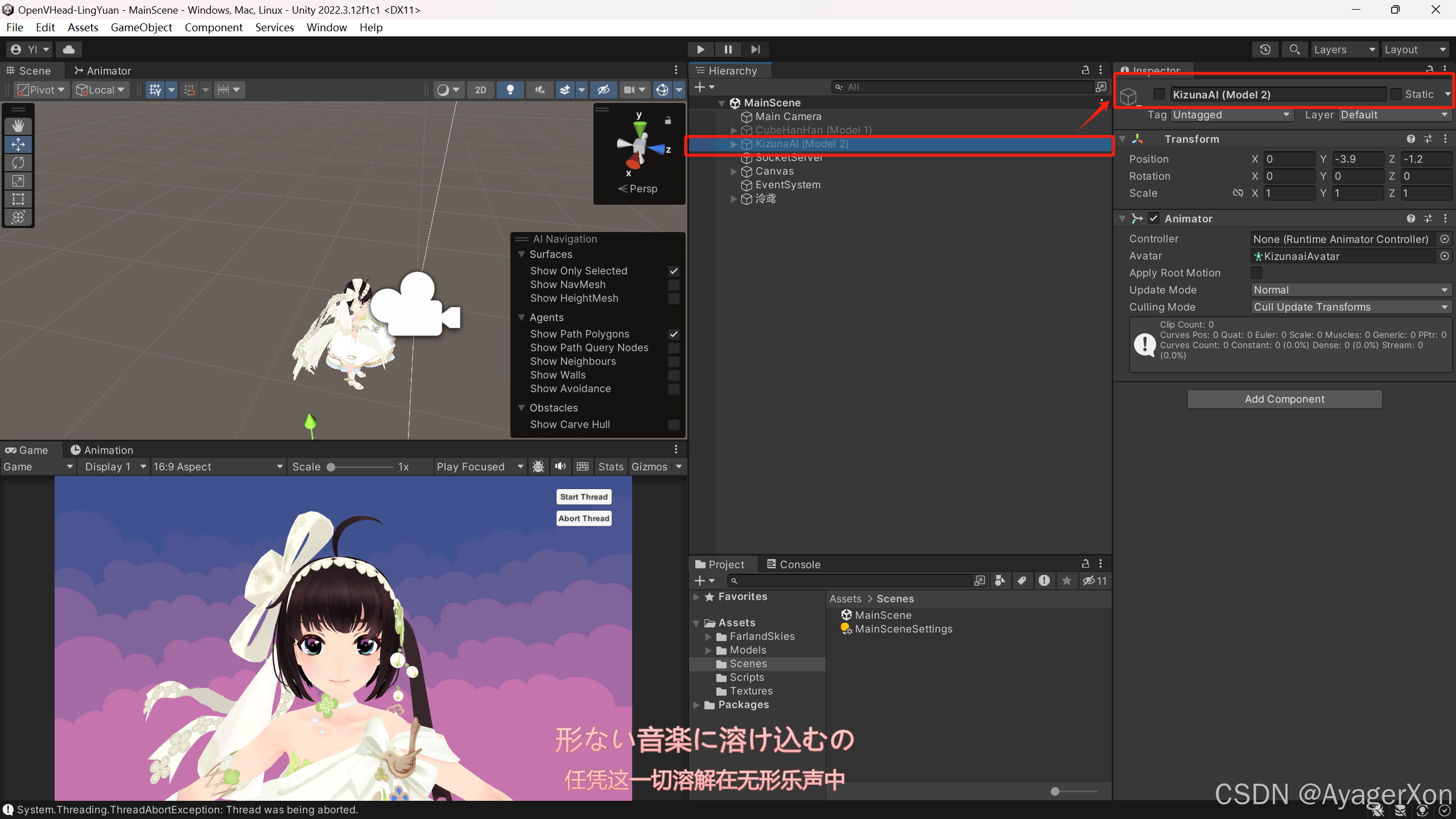The height and width of the screenshot is (819, 1456).
Task: Click the Pause button
Action: [x=728, y=49]
